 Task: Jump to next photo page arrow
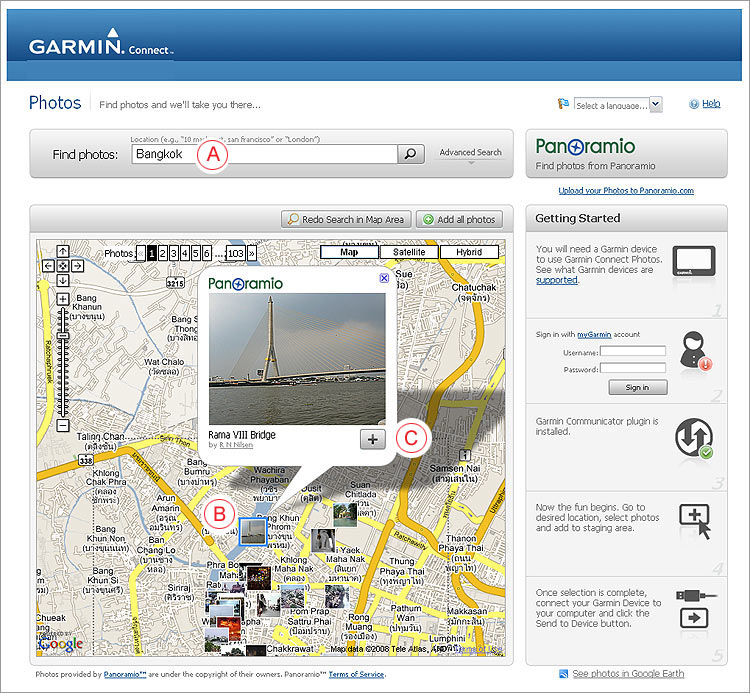[251, 254]
